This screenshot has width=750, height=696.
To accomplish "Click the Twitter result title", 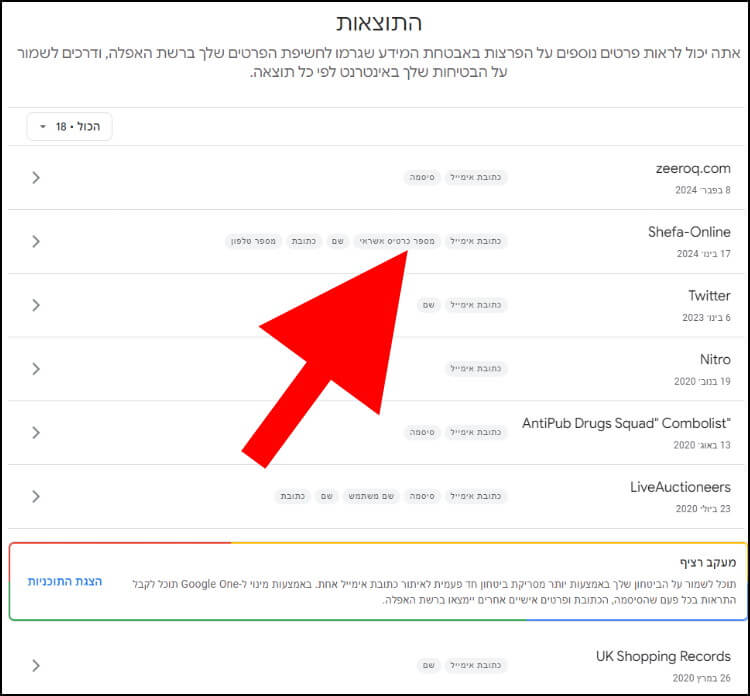I will (709, 296).
